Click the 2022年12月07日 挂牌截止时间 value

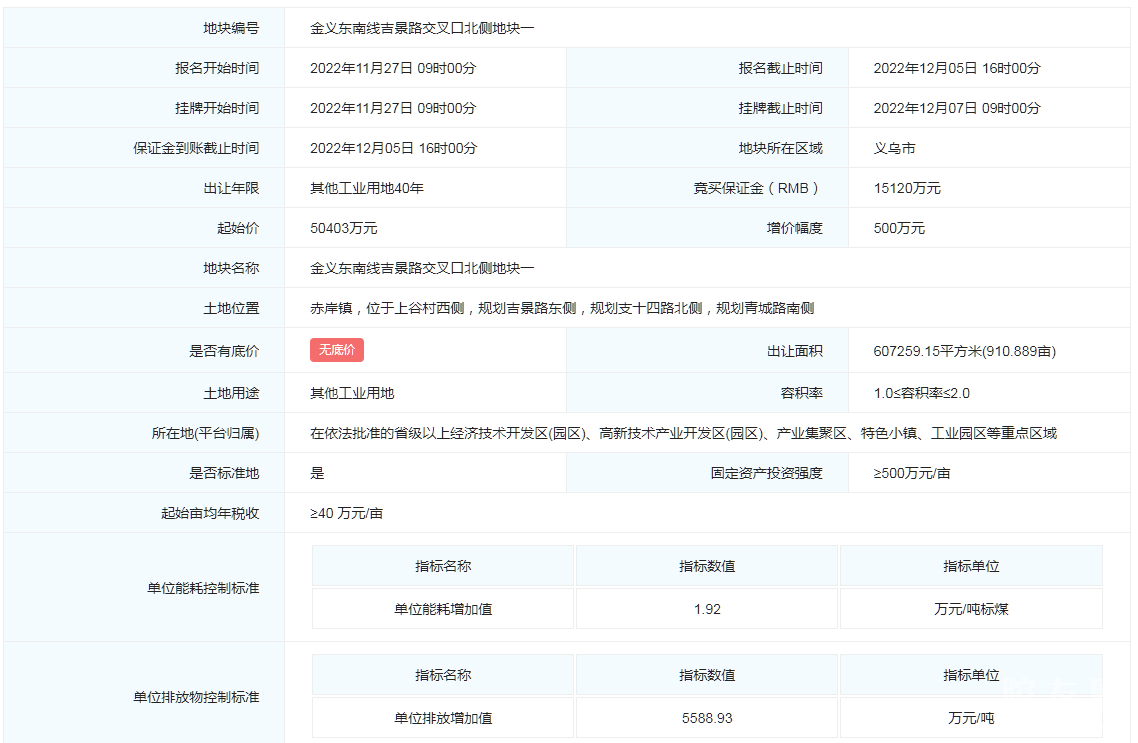pos(956,108)
